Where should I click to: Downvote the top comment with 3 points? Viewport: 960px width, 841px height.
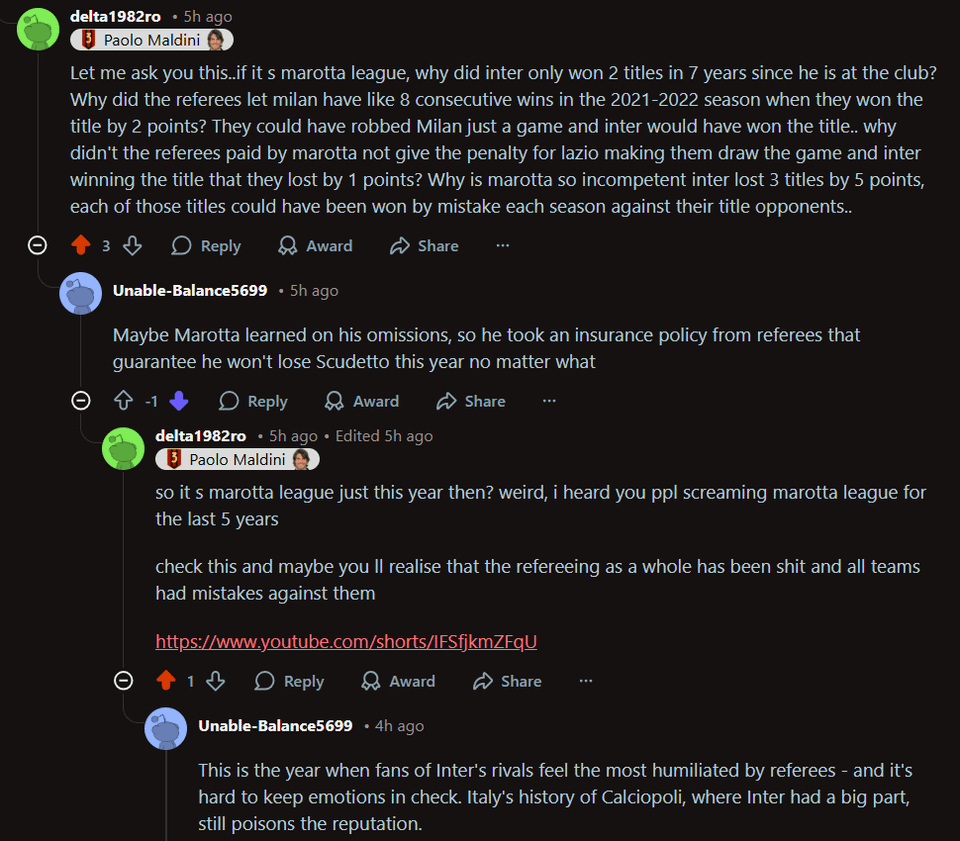point(131,246)
